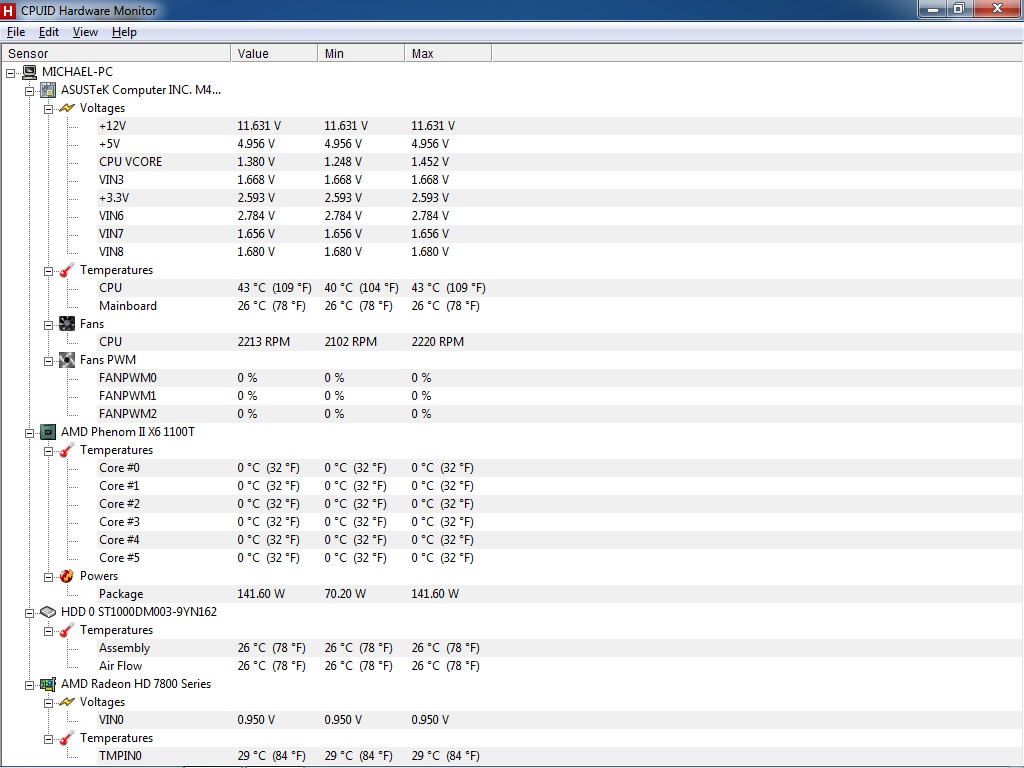Click the 141.60 W package Value cell
Screen dimensions: 1024x768
pos(261,594)
